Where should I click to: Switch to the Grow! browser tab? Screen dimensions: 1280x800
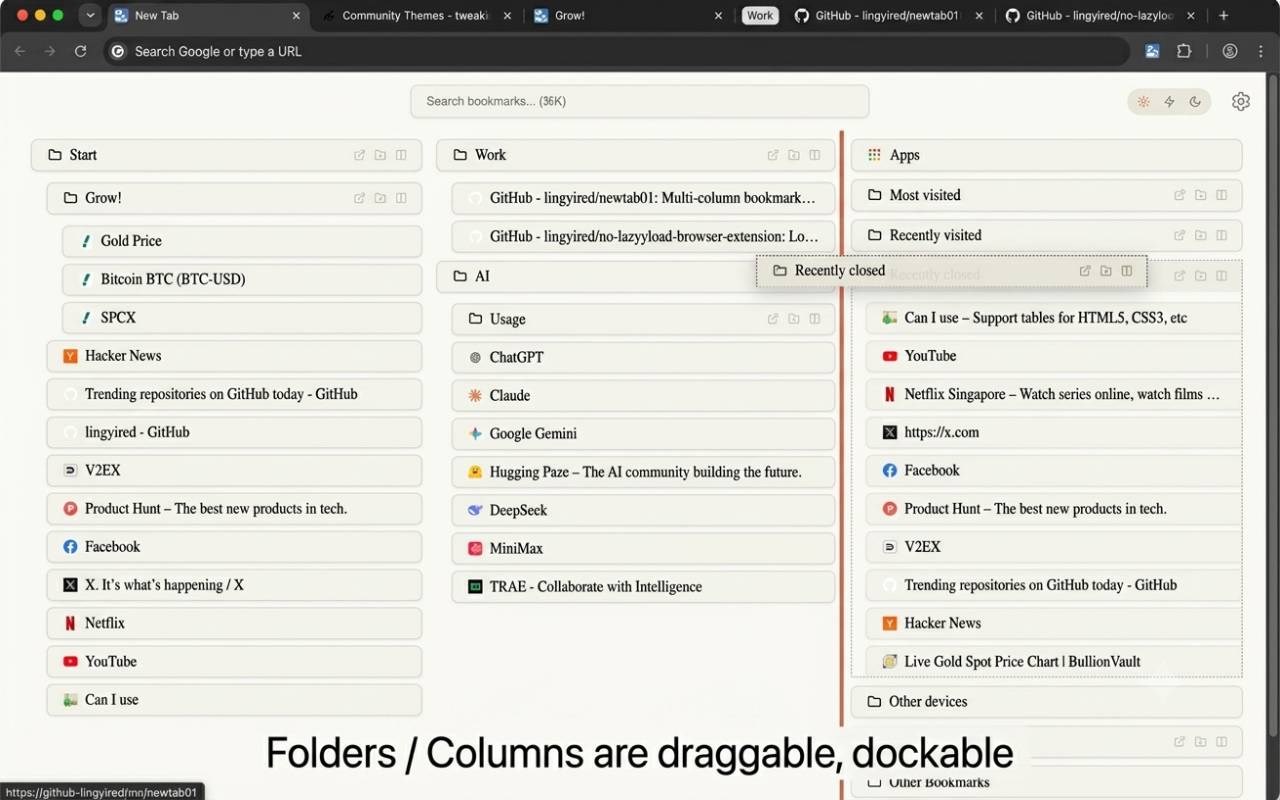[x=626, y=16]
